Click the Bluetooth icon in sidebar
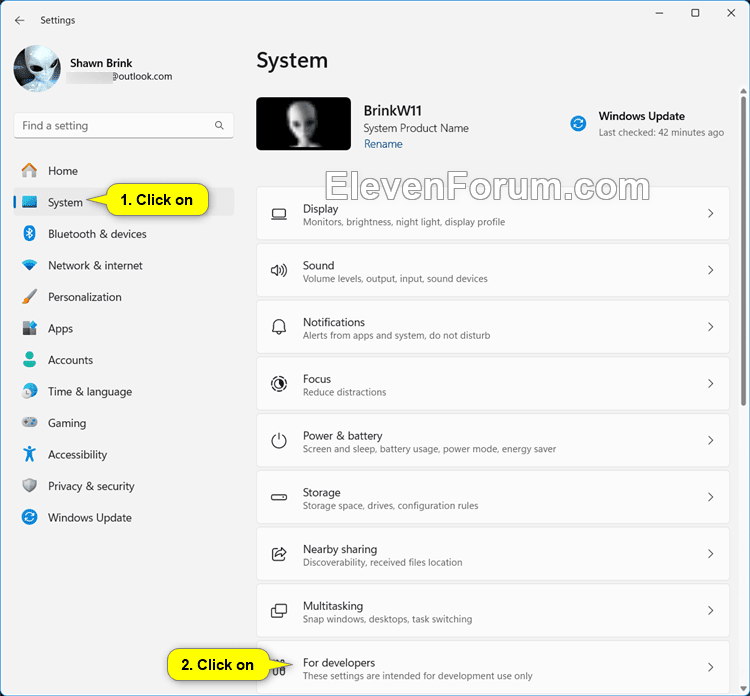 coord(29,233)
